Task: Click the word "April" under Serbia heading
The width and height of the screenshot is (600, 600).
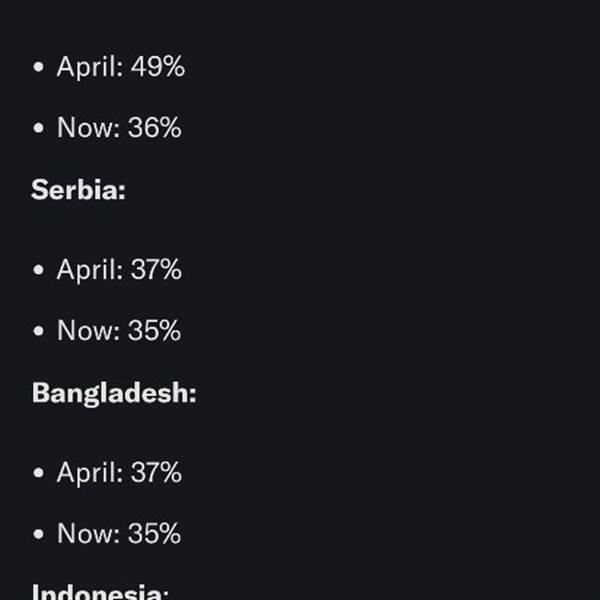Action: 90,271
